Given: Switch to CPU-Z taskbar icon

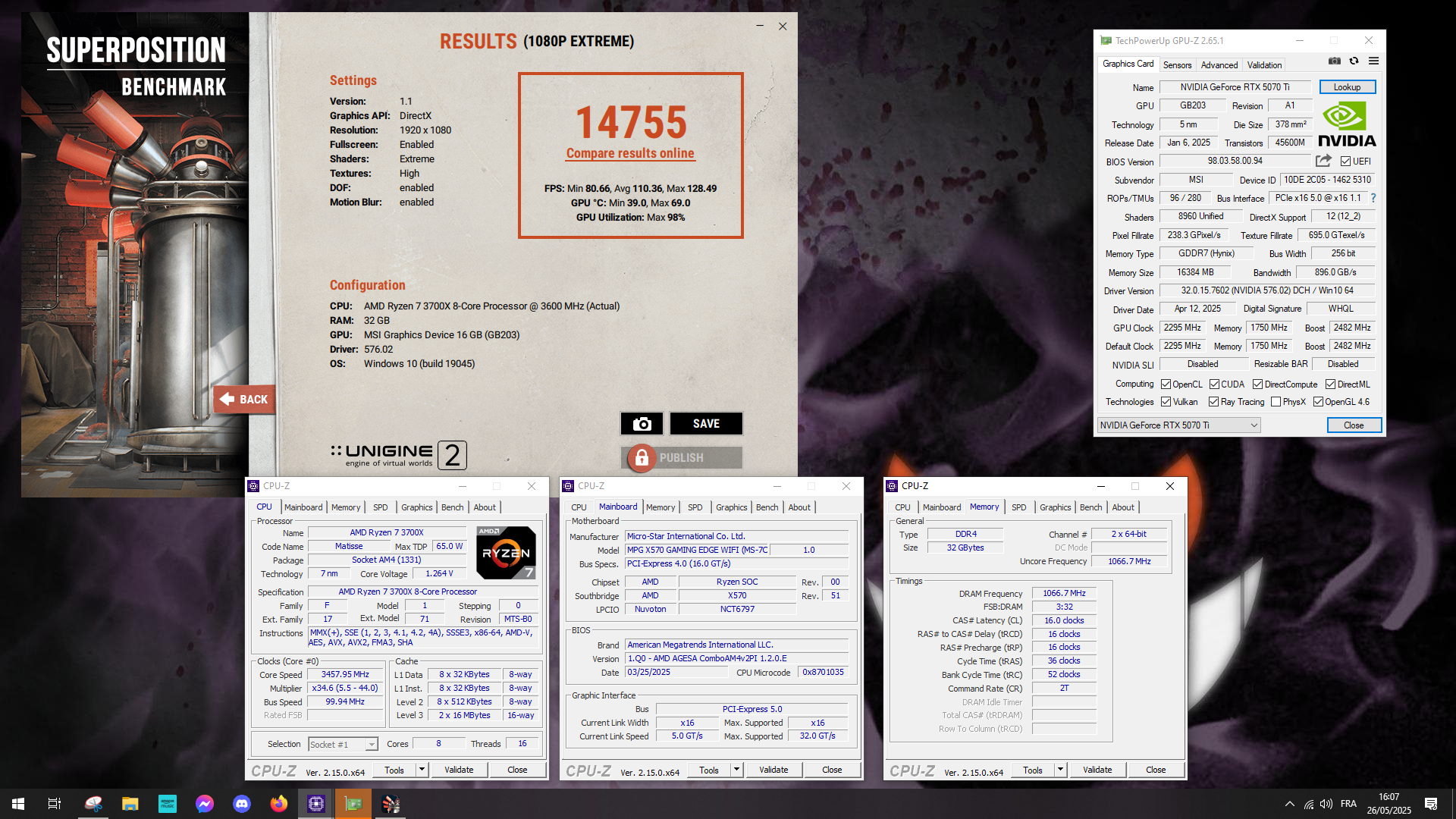Looking at the screenshot, I should click(316, 804).
